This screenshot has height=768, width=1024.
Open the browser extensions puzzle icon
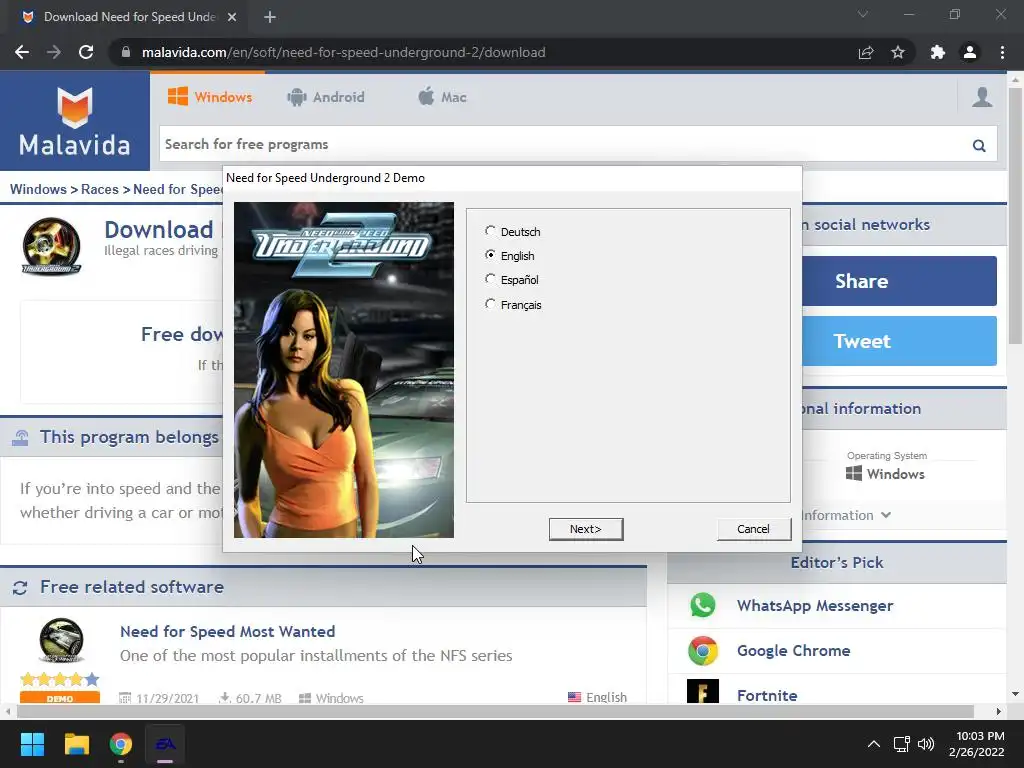(x=938, y=52)
